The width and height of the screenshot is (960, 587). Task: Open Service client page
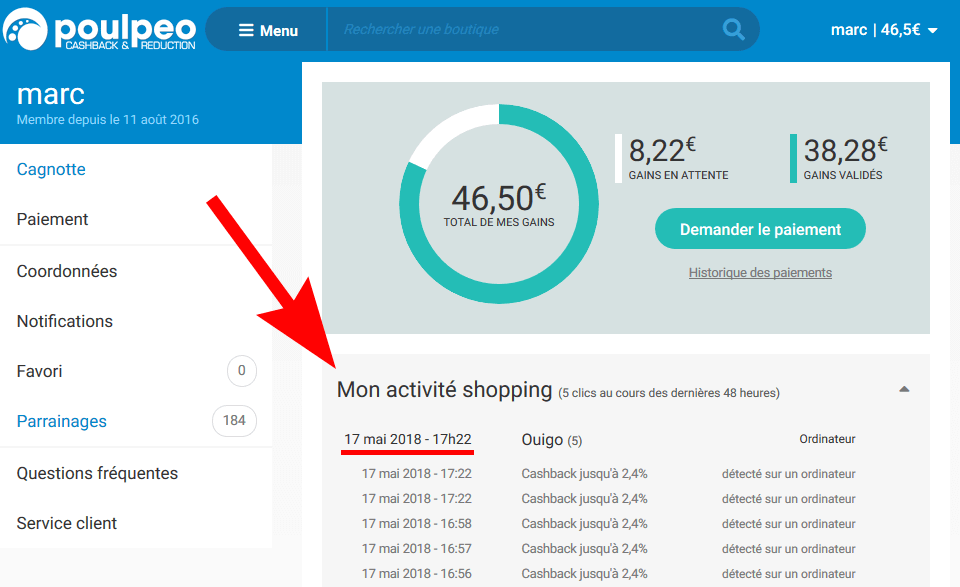(x=67, y=523)
